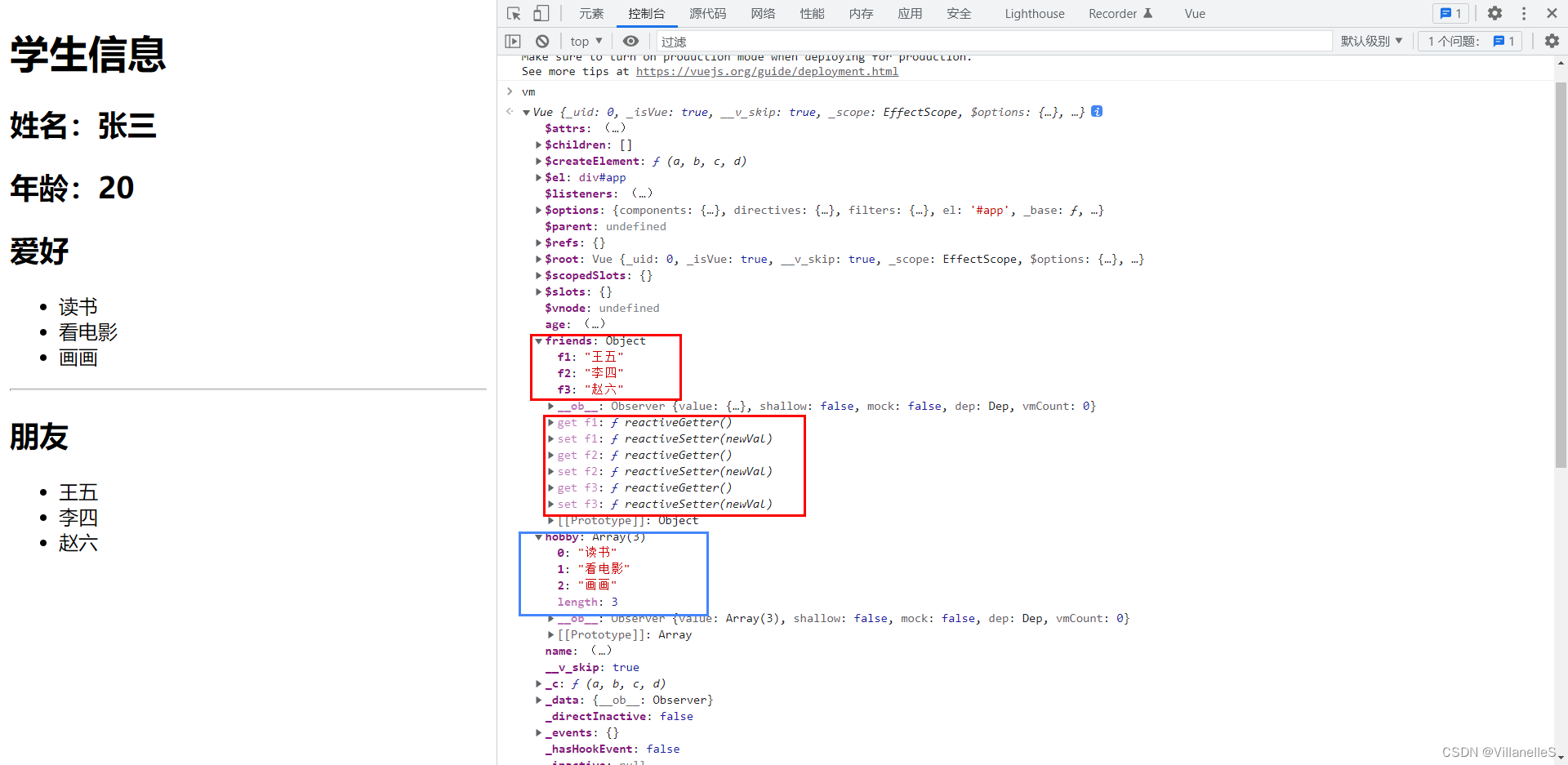Toggle the device toolbar icon

541,14
